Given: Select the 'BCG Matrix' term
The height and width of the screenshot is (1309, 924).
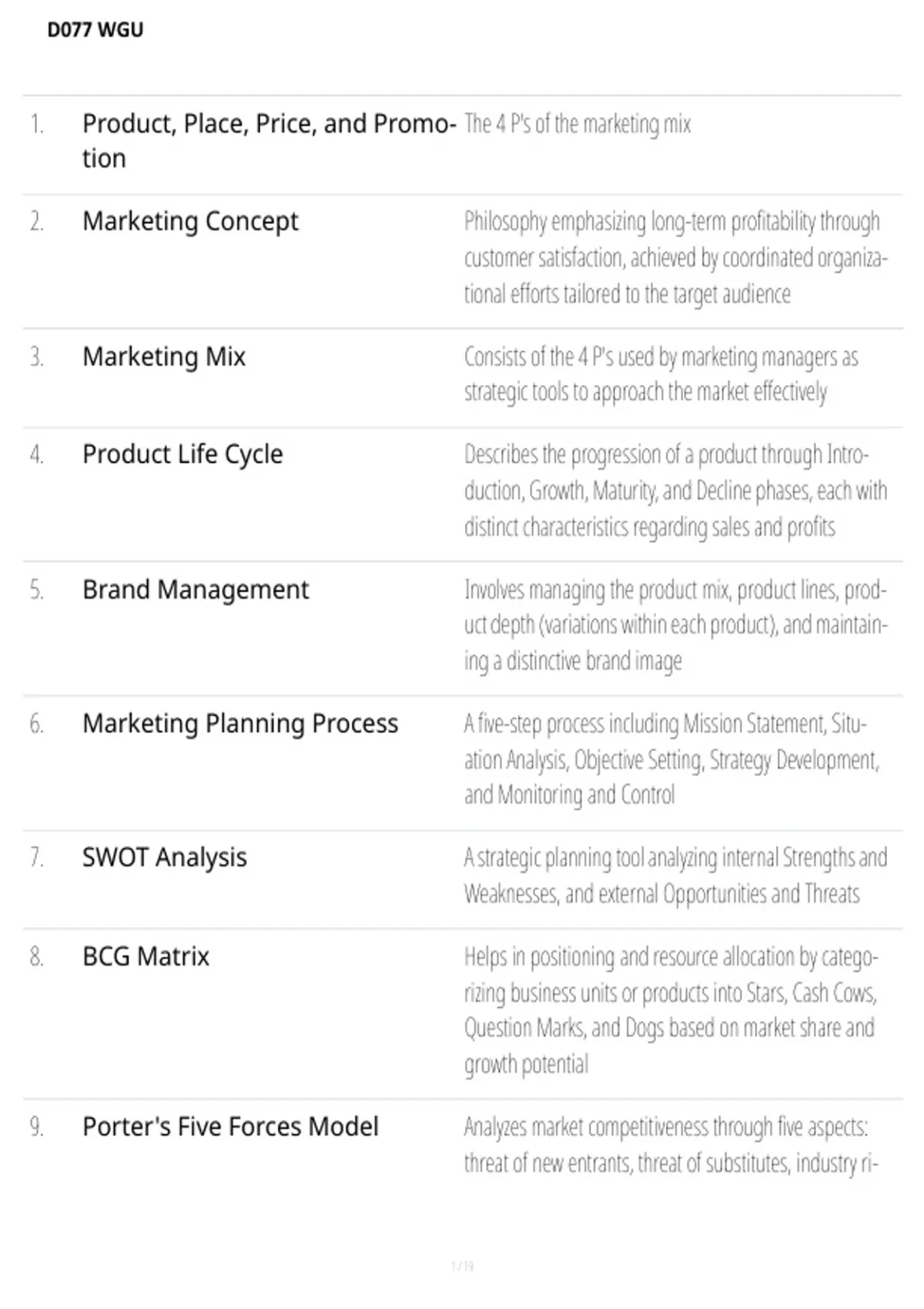Looking at the screenshot, I should pyautogui.click(x=146, y=956).
